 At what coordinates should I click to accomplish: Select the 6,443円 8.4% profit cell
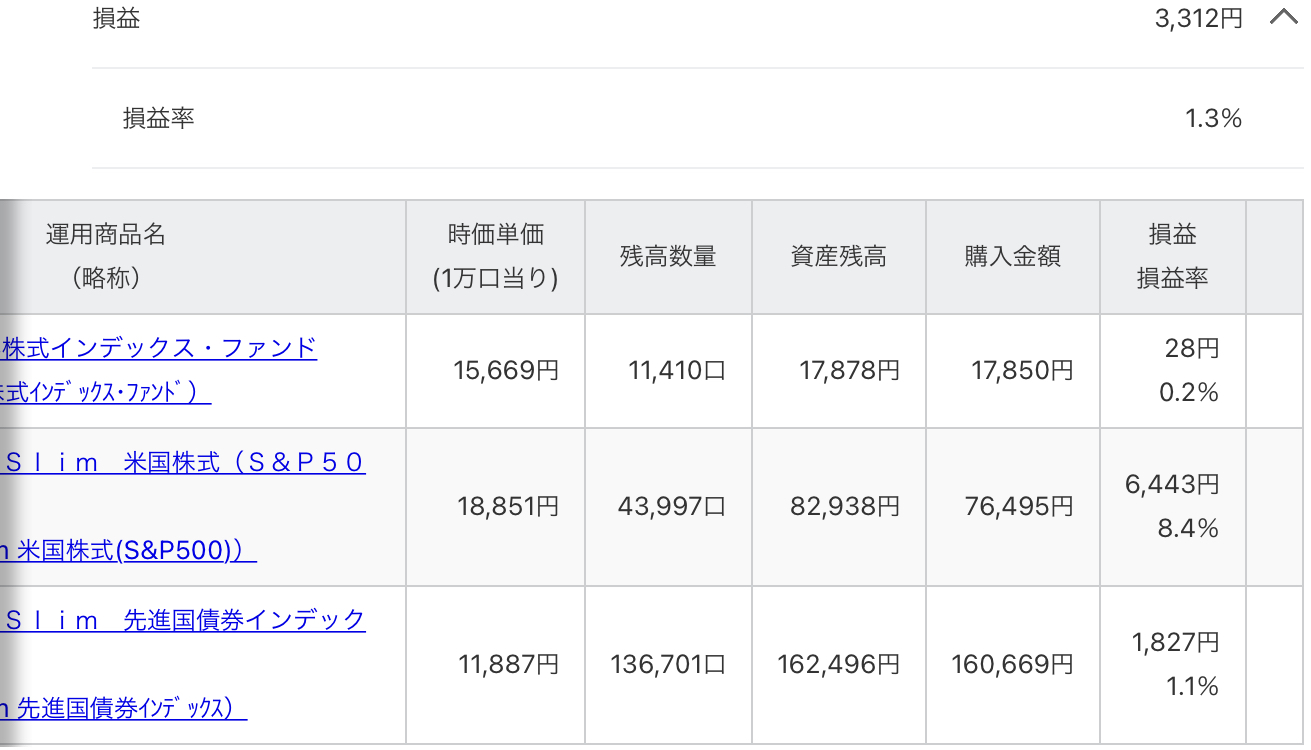click(x=1172, y=506)
